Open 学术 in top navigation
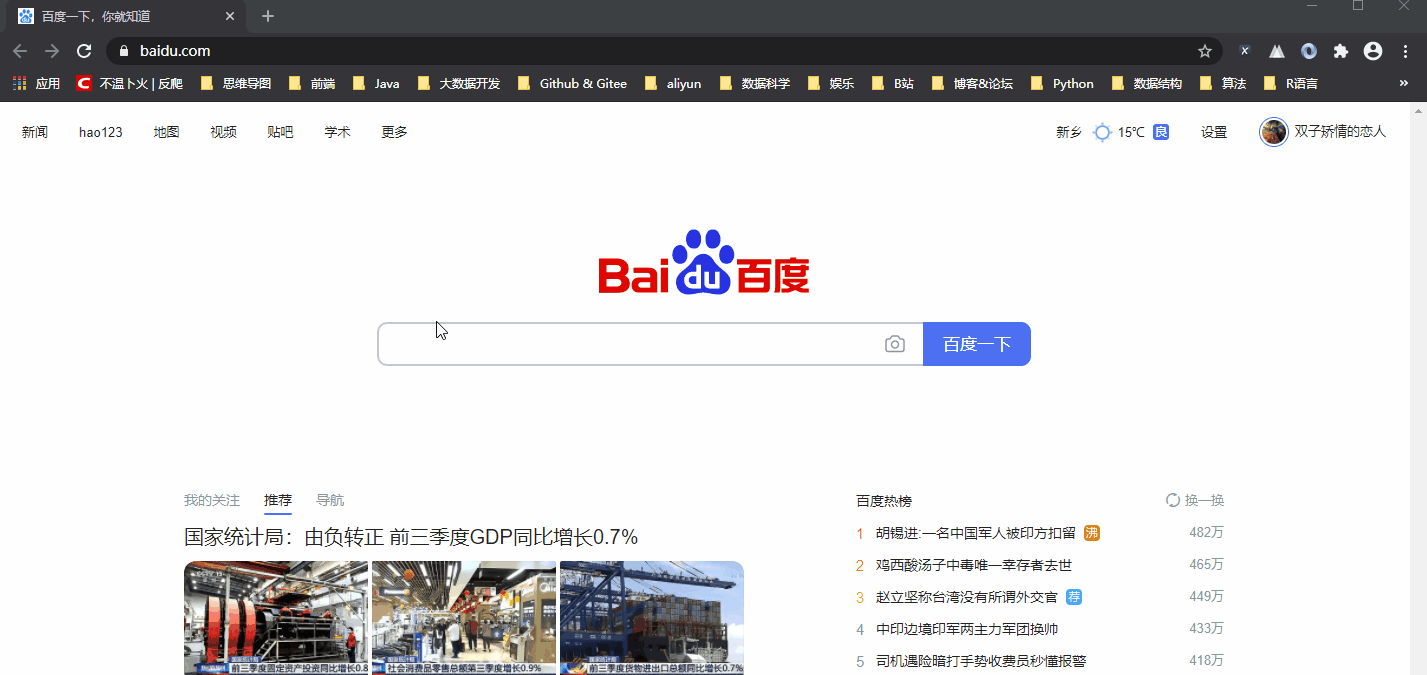 tap(337, 132)
